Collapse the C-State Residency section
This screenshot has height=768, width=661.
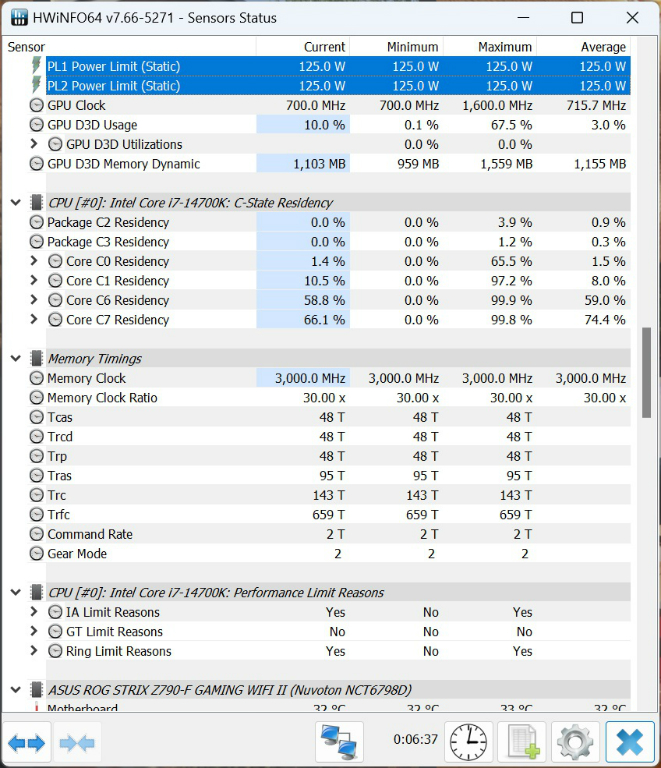pyautogui.click(x=15, y=203)
